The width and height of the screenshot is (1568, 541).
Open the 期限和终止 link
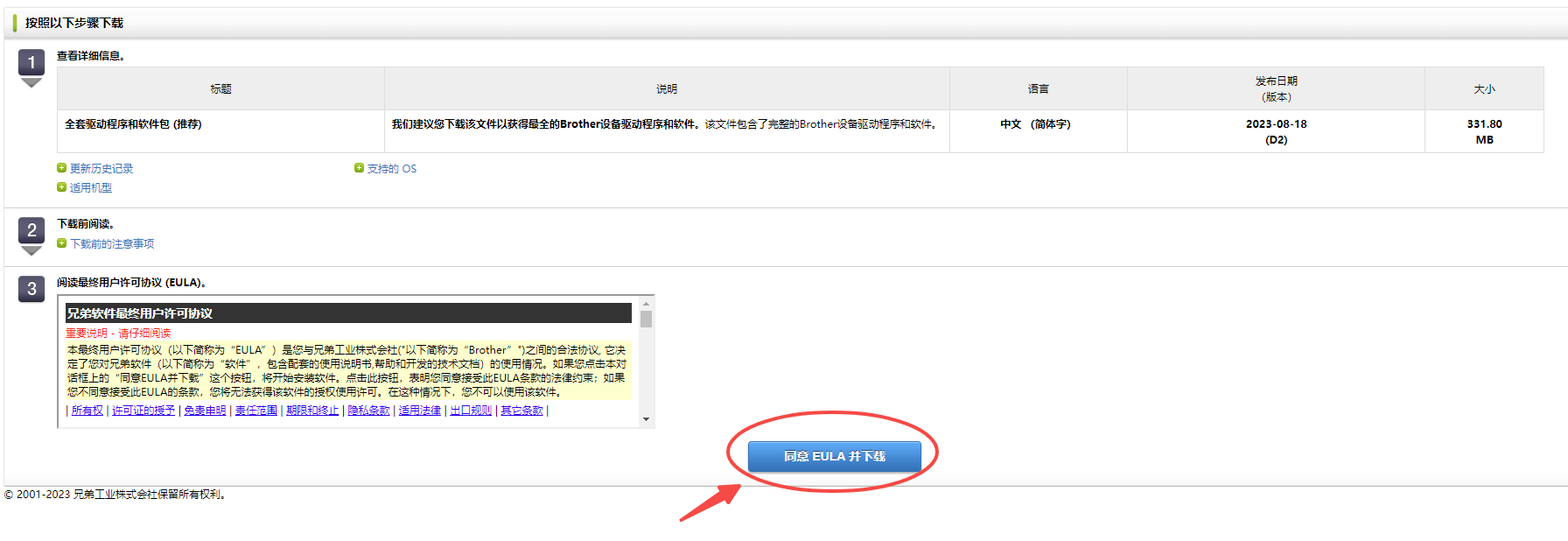point(312,411)
